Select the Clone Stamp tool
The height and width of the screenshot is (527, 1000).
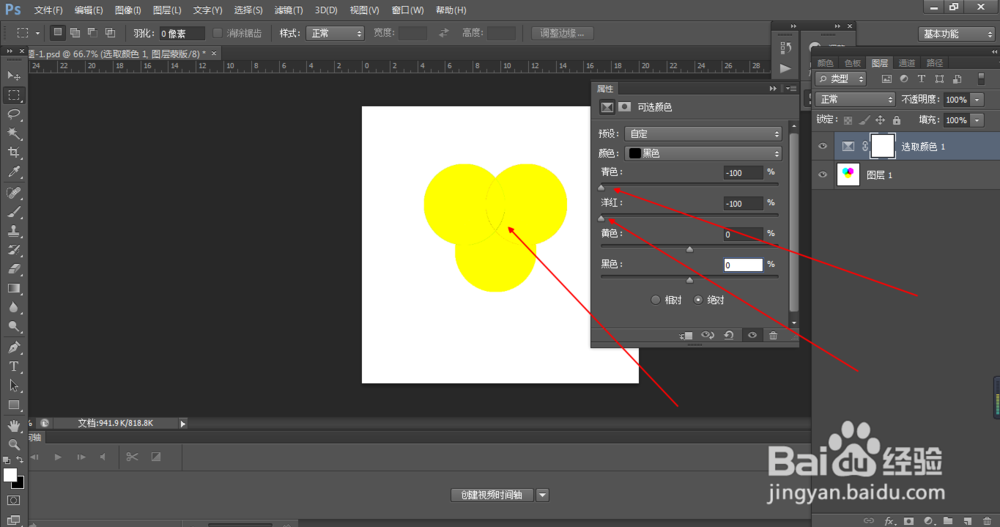click(13, 231)
